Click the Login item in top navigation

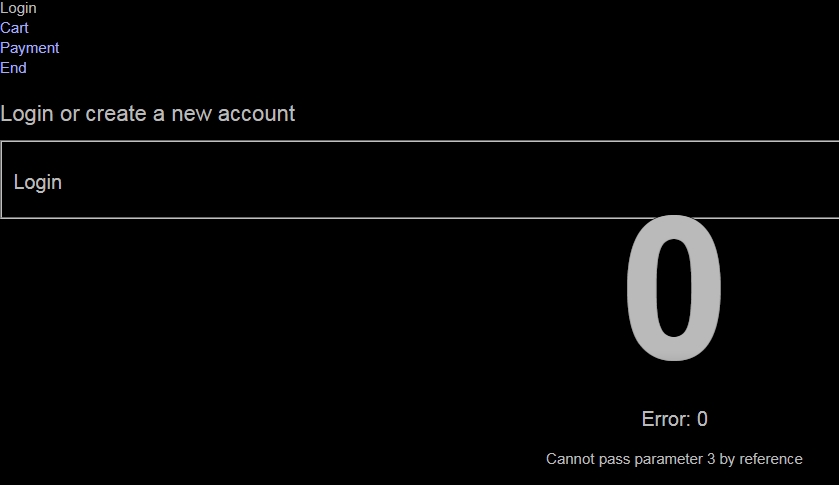click(18, 8)
